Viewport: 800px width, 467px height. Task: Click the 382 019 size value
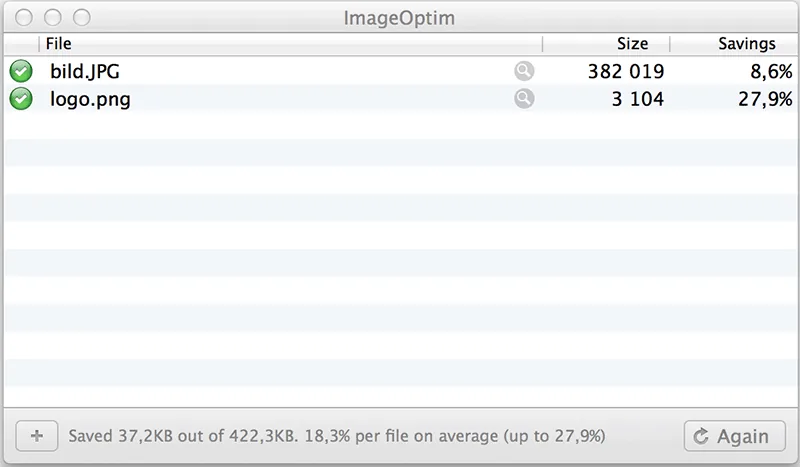[626, 71]
